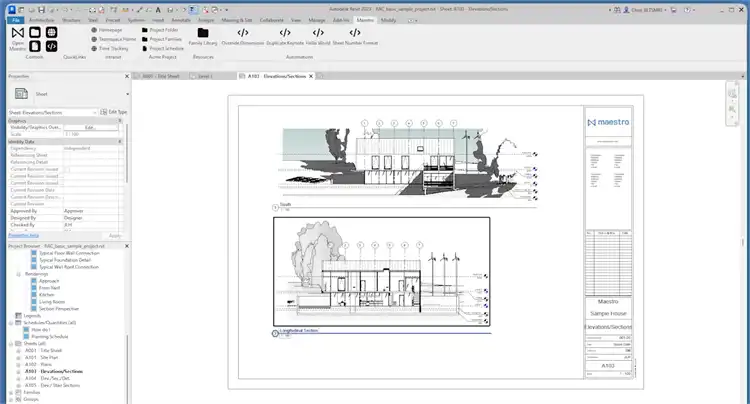Select sheet A001 - Title Sheet
Screen dimensions: 750x404
point(44,350)
